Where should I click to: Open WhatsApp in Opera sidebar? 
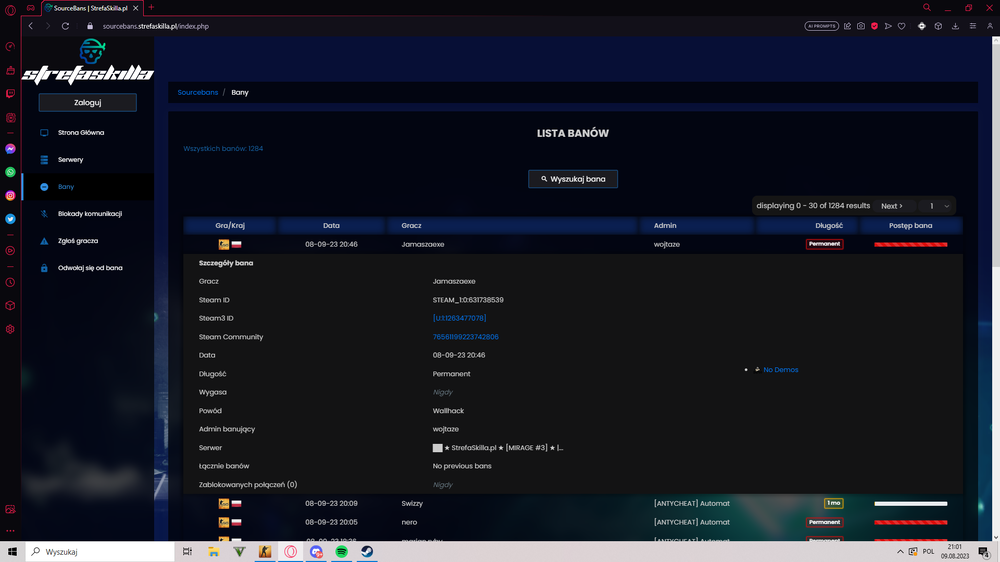point(10,172)
